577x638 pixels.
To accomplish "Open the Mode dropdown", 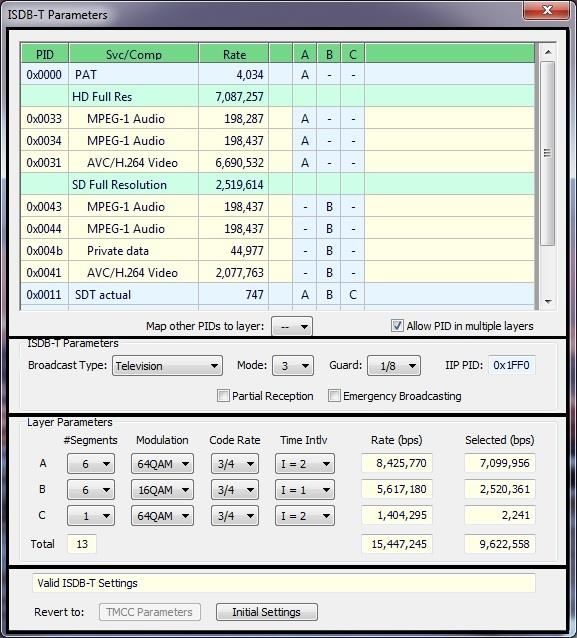I will click(x=293, y=366).
